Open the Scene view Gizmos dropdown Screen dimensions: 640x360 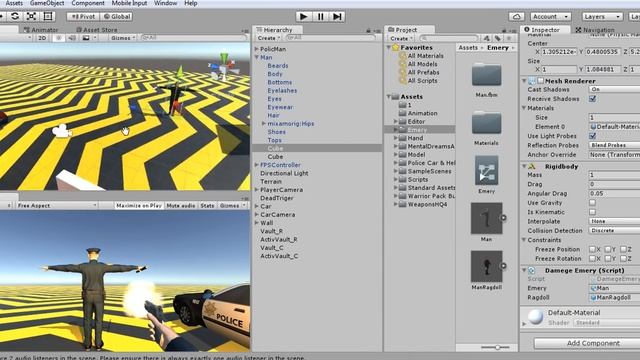(123, 38)
